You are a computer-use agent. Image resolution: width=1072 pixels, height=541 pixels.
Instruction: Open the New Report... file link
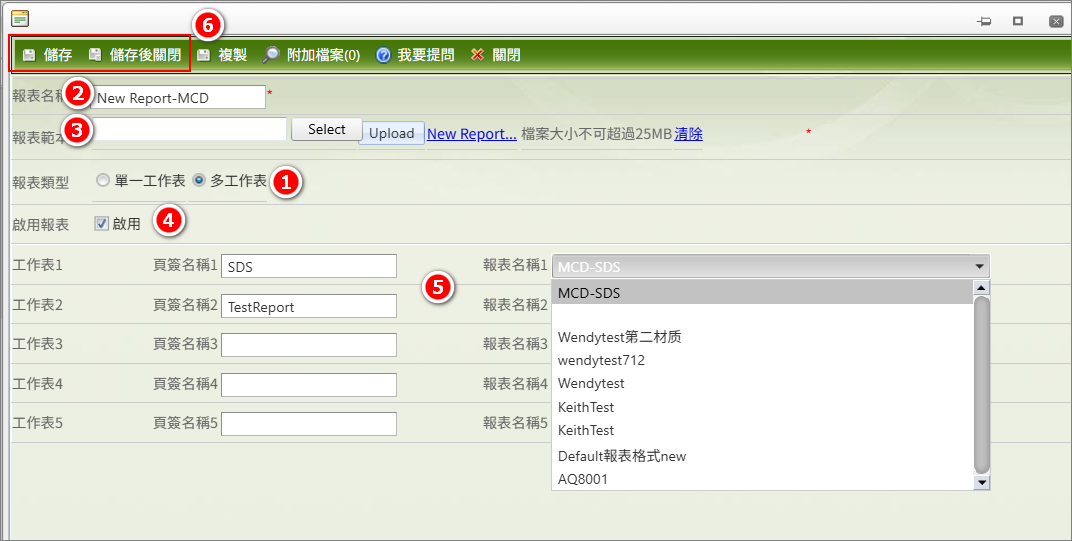click(472, 134)
